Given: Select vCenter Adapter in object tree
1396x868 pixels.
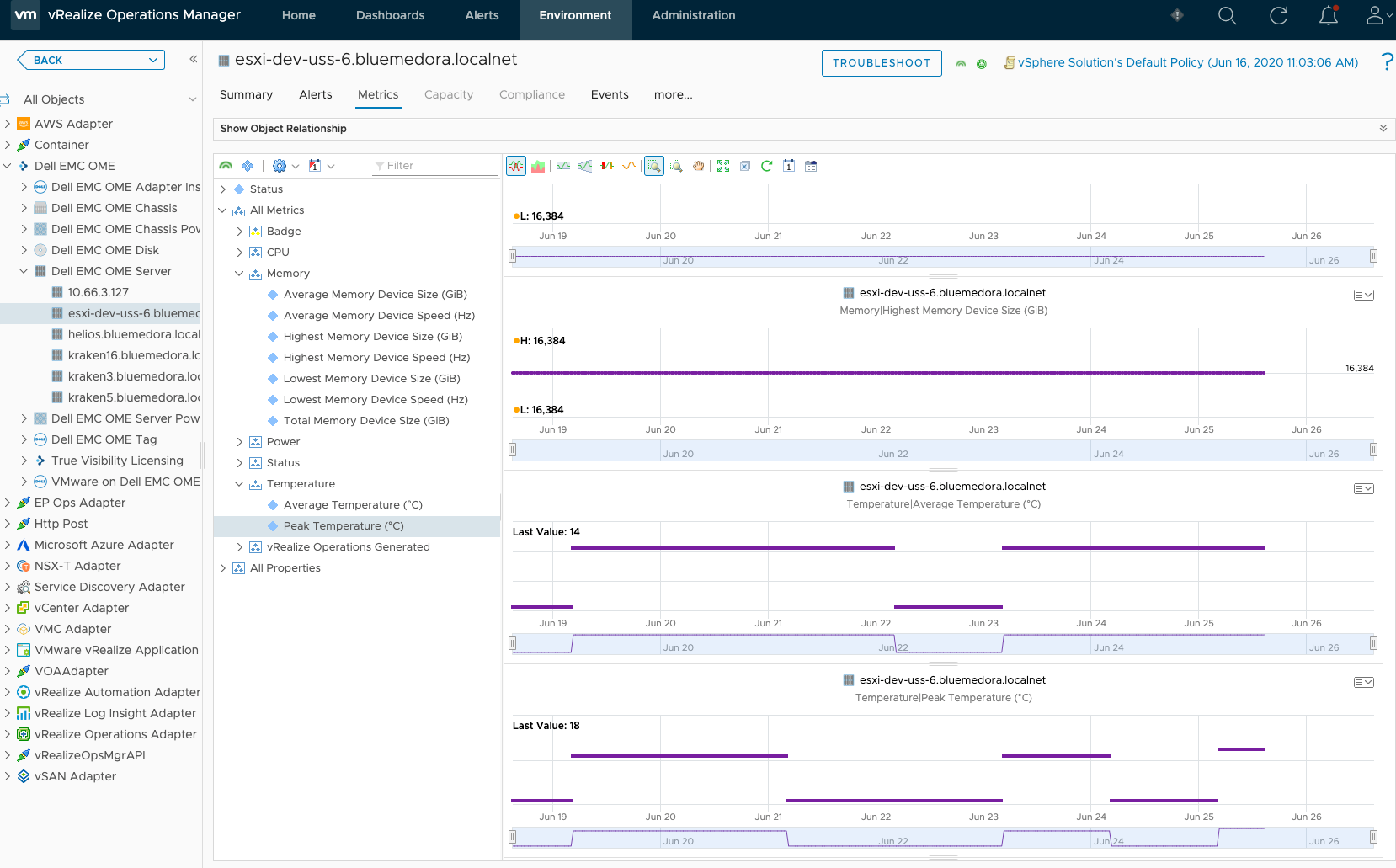Looking at the screenshot, I should pos(82,608).
